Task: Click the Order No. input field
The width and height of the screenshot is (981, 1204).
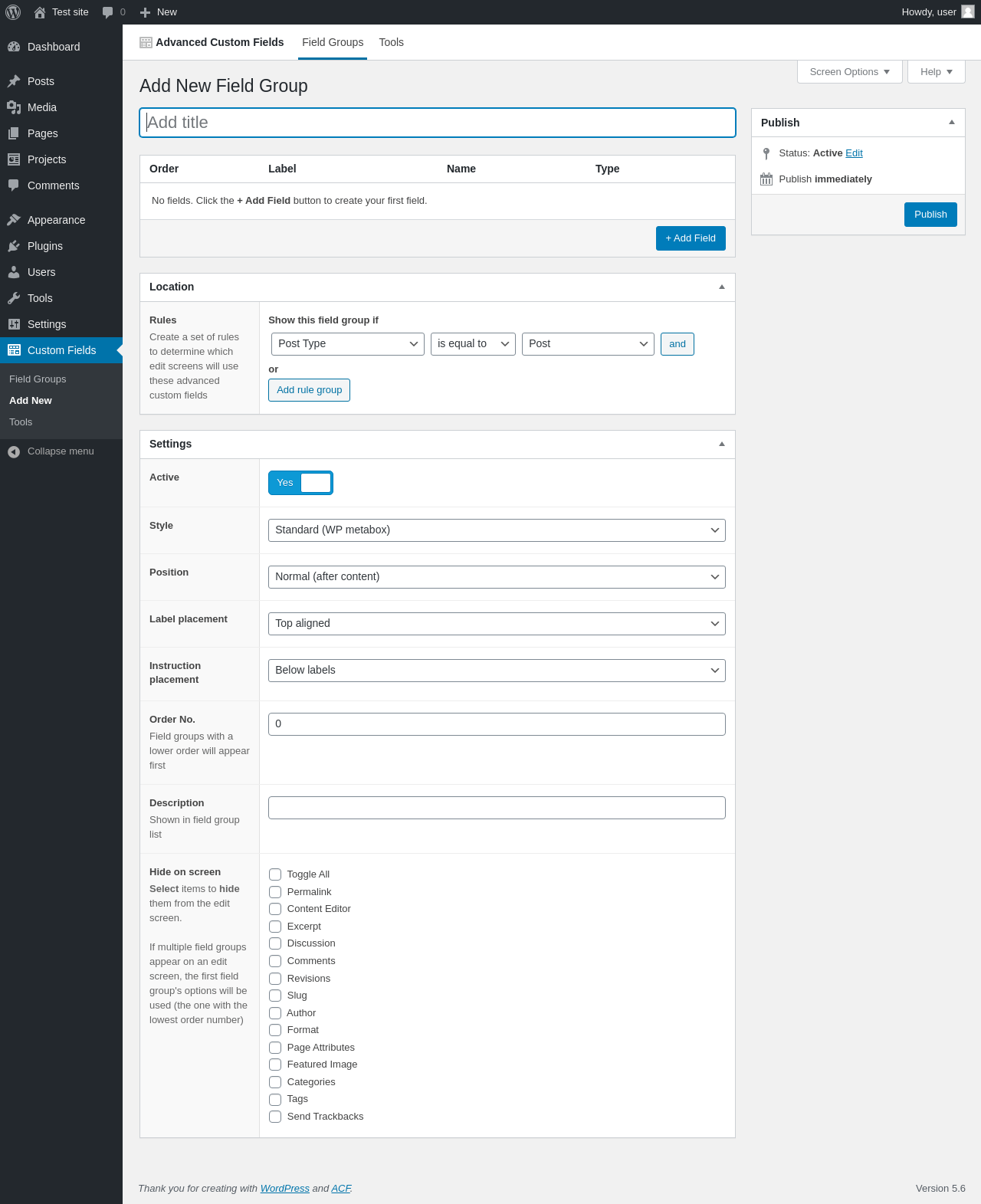Action: tap(497, 724)
